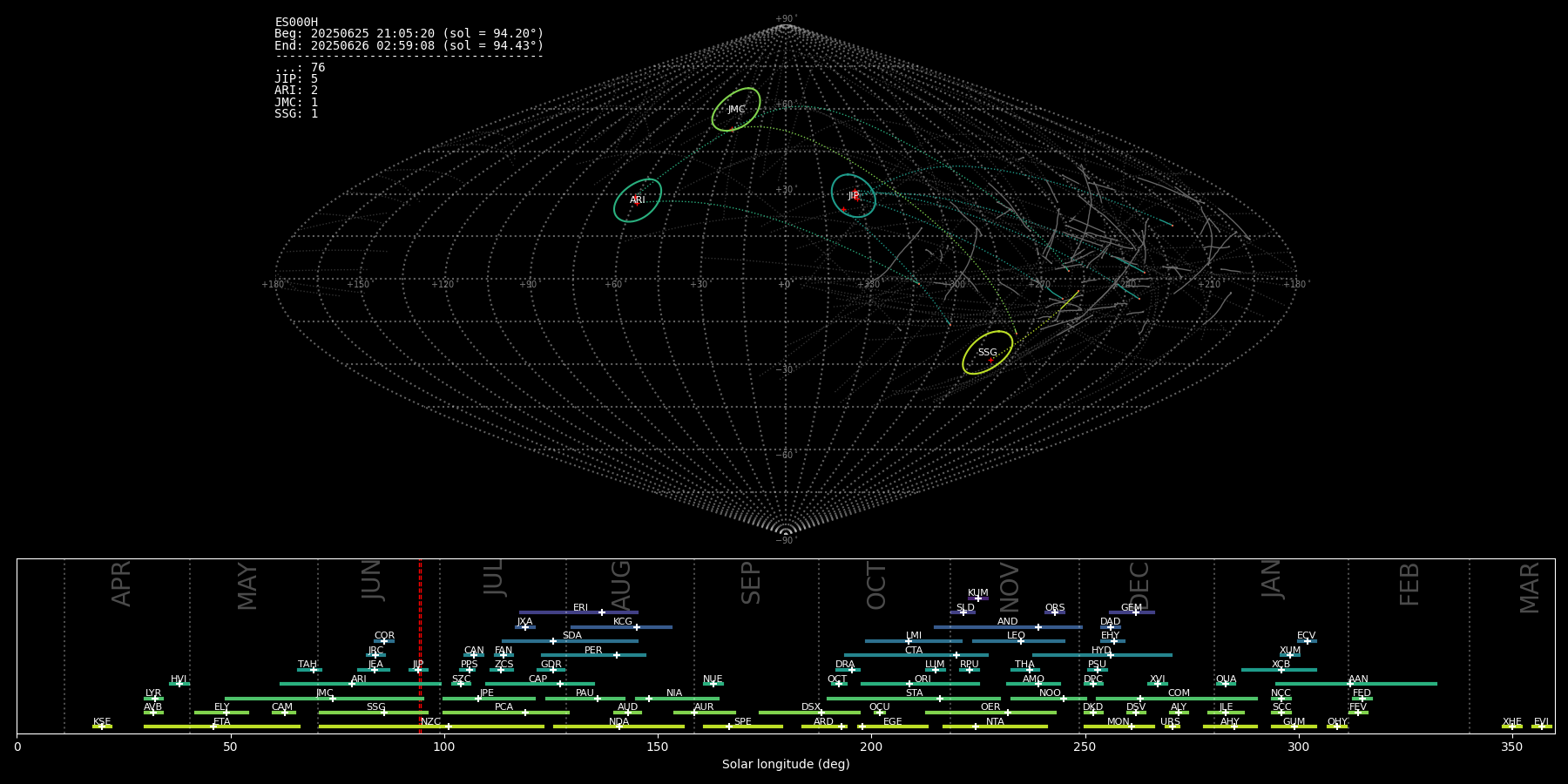Click the 200 tick on solar longitude axis

tap(871, 747)
